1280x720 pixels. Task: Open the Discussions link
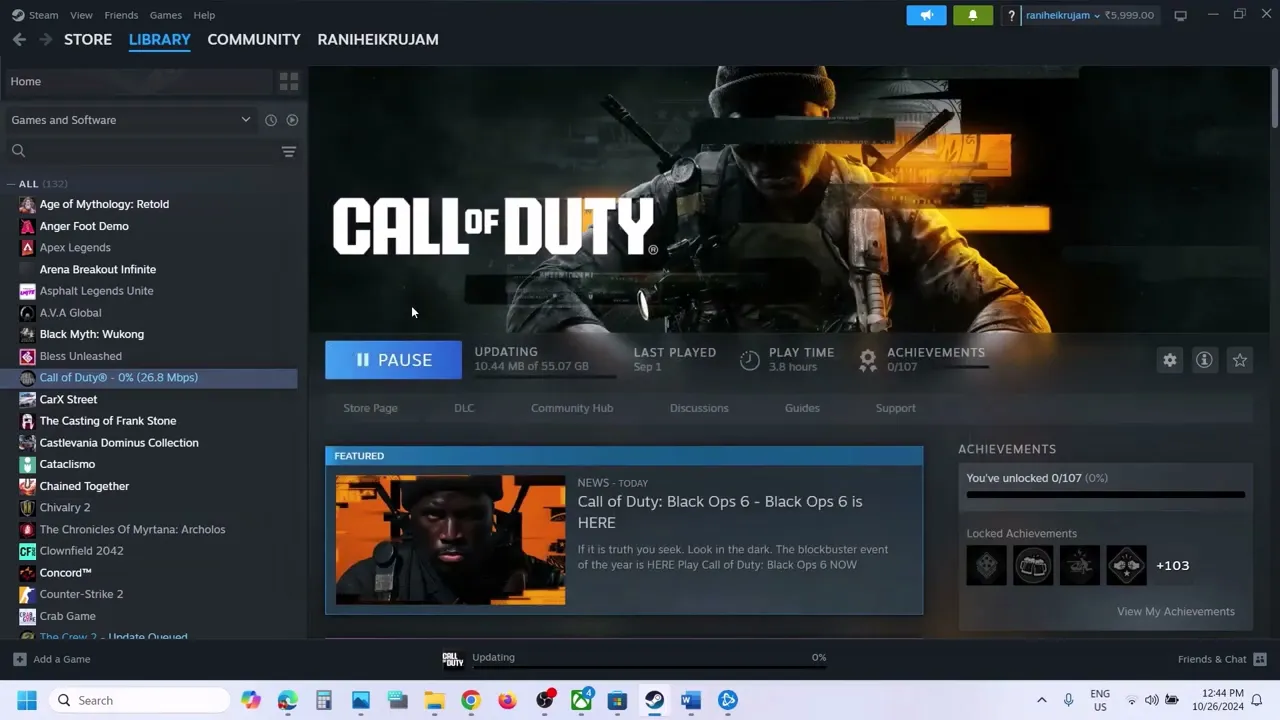pyautogui.click(x=699, y=408)
